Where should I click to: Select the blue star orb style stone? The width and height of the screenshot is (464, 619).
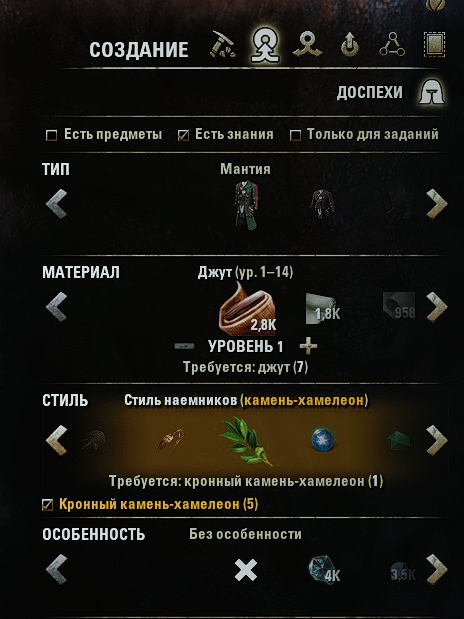coord(323,441)
